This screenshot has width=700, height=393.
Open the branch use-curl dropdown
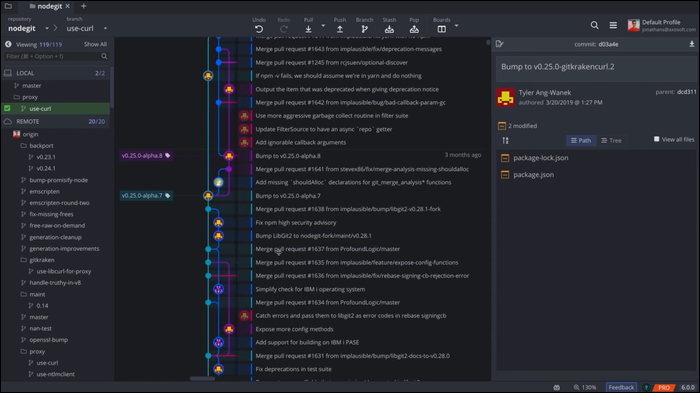click(105, 28)
